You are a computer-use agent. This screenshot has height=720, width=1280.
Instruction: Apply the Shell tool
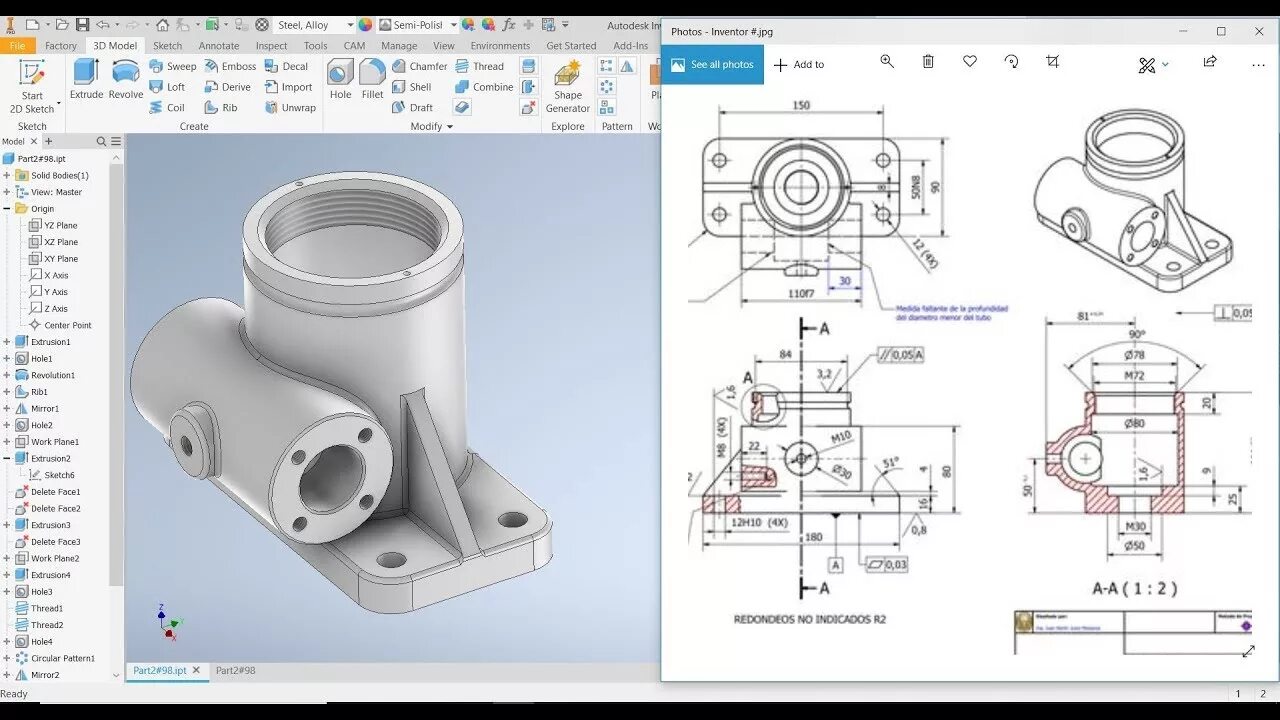click(x=411, y=87)
